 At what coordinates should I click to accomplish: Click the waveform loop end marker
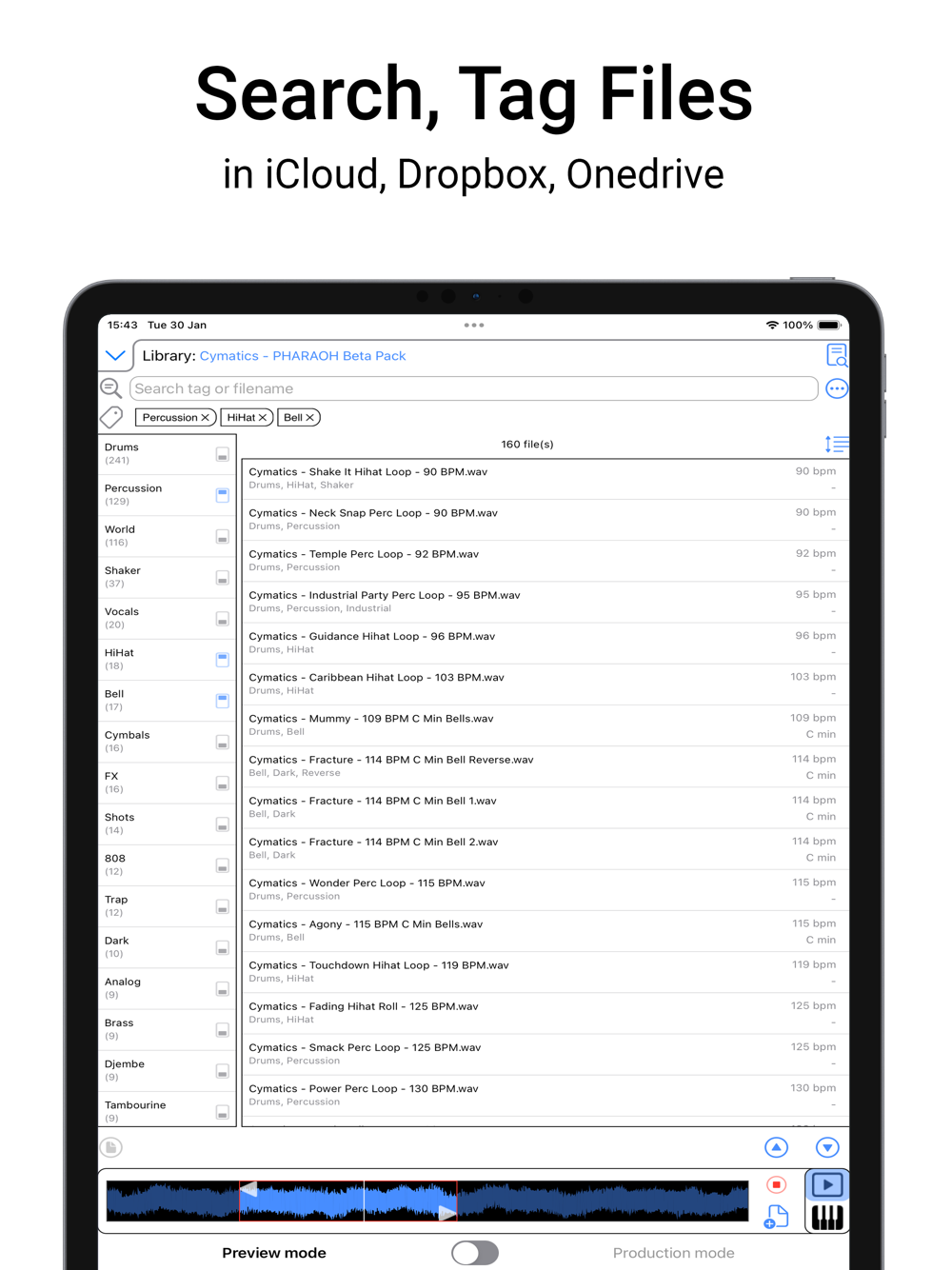pyautogui.click(x=446, y=1213)
